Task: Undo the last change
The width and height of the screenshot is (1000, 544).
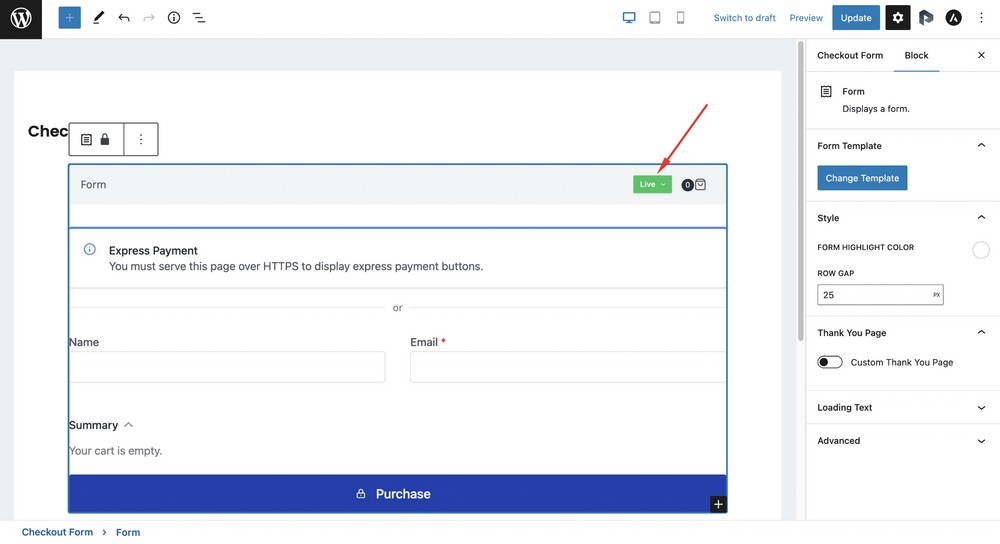Action: 124,18
